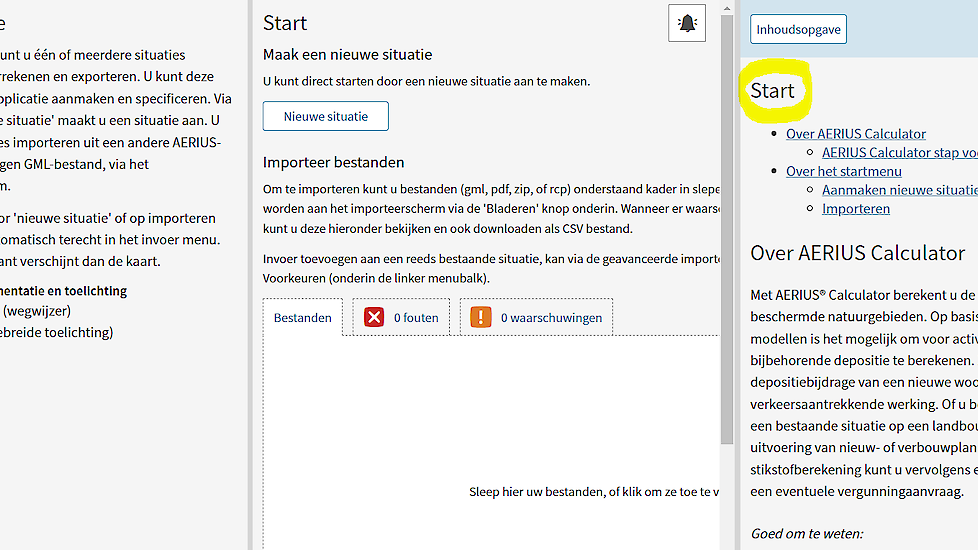Viewport: 978px width, 550px height.
Task: Click the orange warning exclamation icon
Action: [x=481, y=317]
